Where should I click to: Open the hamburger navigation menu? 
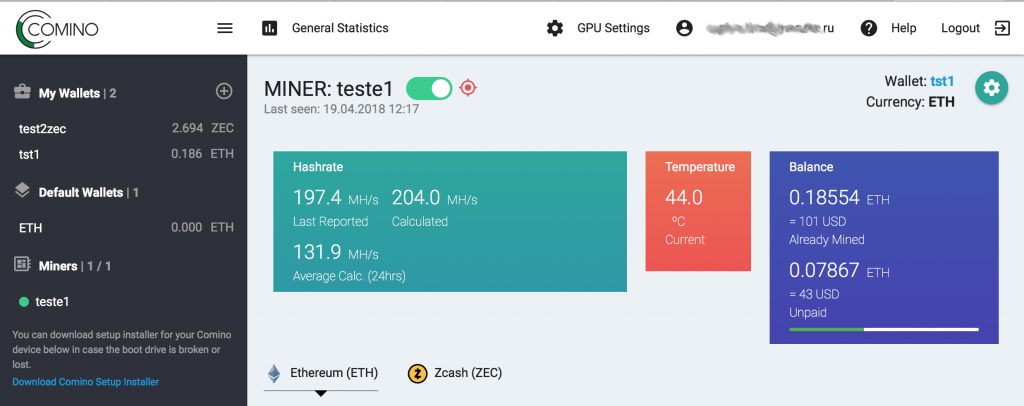click(225, 28)
